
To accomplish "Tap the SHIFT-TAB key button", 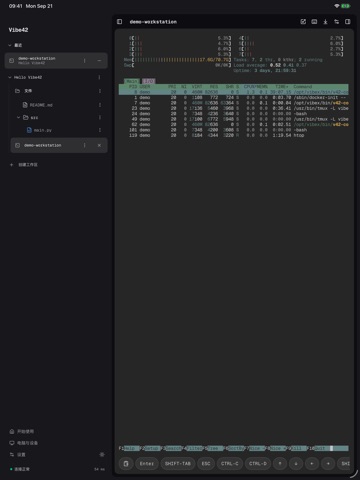I will (x=178, y=464).
